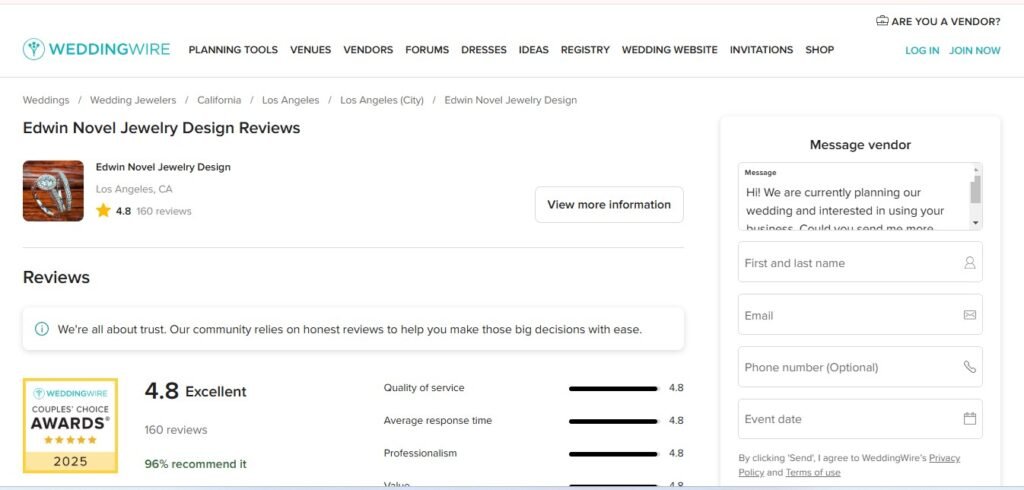
Task: Click Are You a Vendor link
Action: tap(945, 22)
